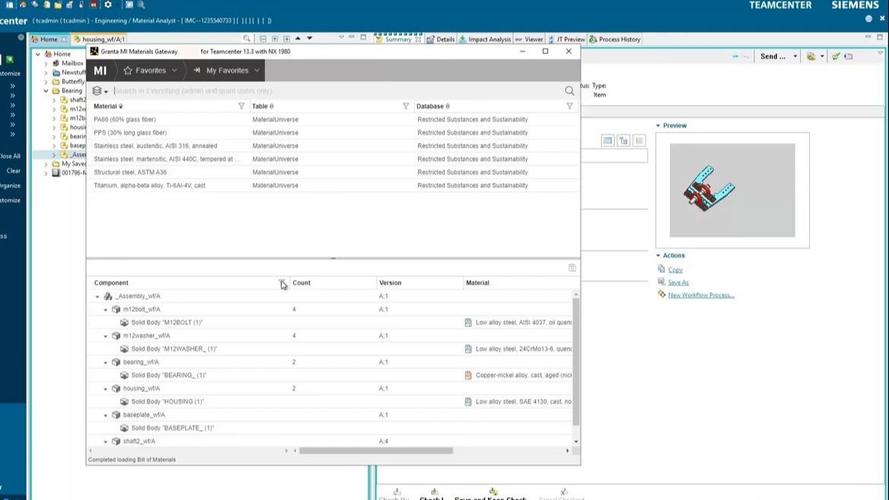Click the Save As action link
This screenshot has width=889, height=500.
pyautogui.click(x=678, y=282)
